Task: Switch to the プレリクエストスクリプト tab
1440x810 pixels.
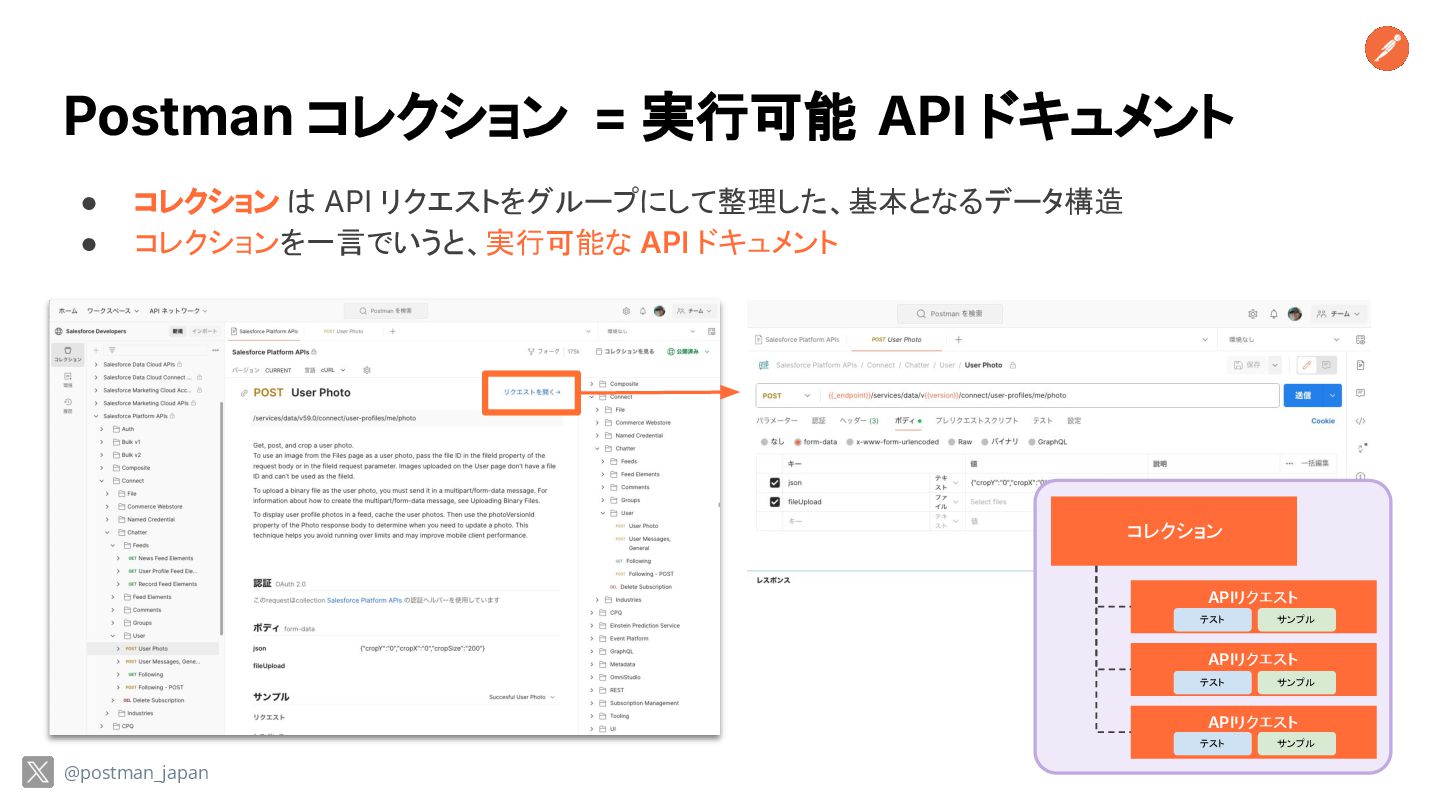Action: click(976, 421)
